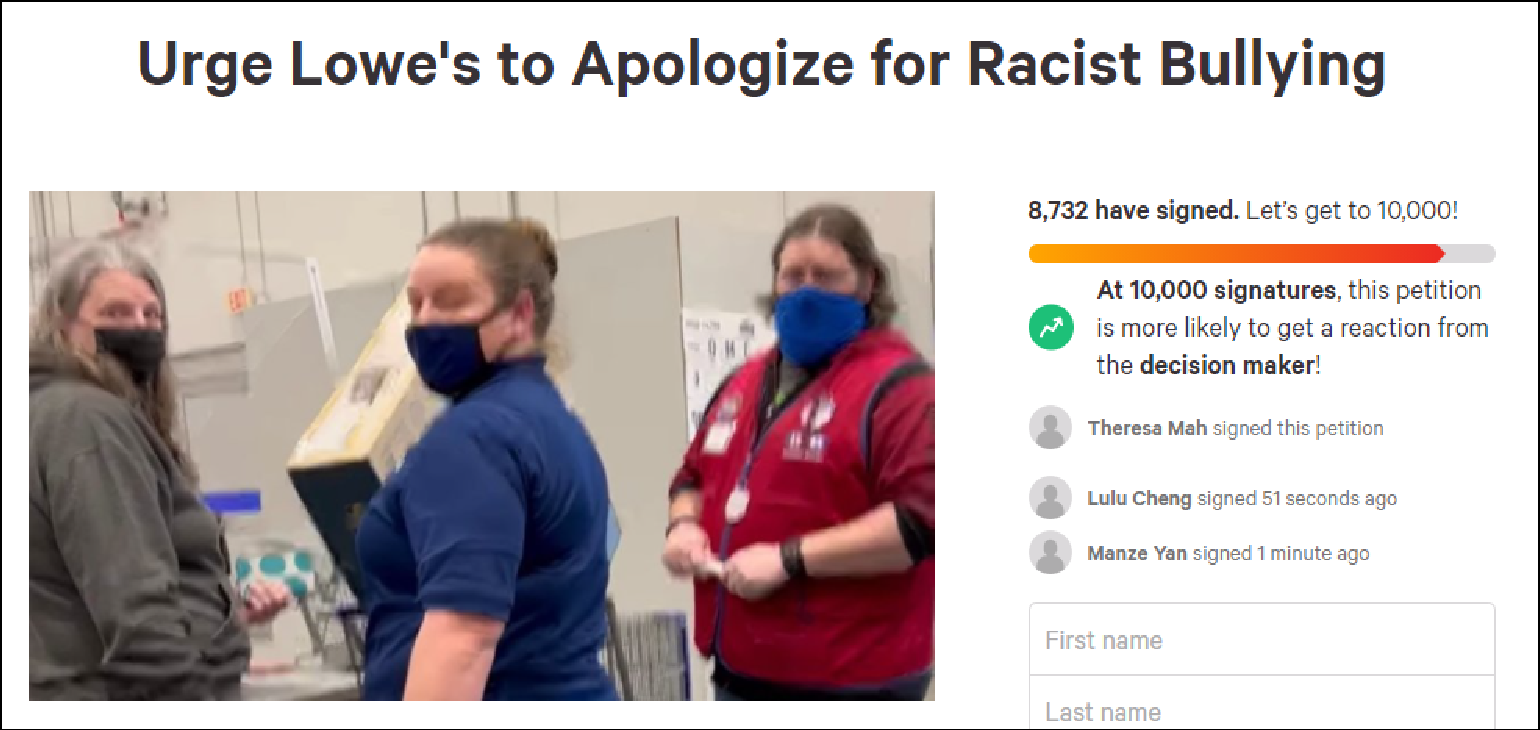Click Theresa Mah's avatar icon

click(1050, 428)
